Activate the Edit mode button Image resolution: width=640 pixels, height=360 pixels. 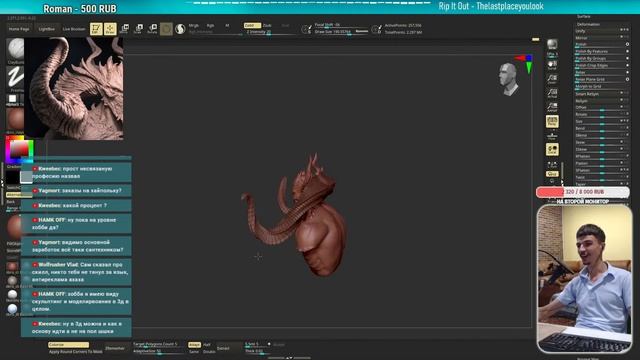[96, 29]
